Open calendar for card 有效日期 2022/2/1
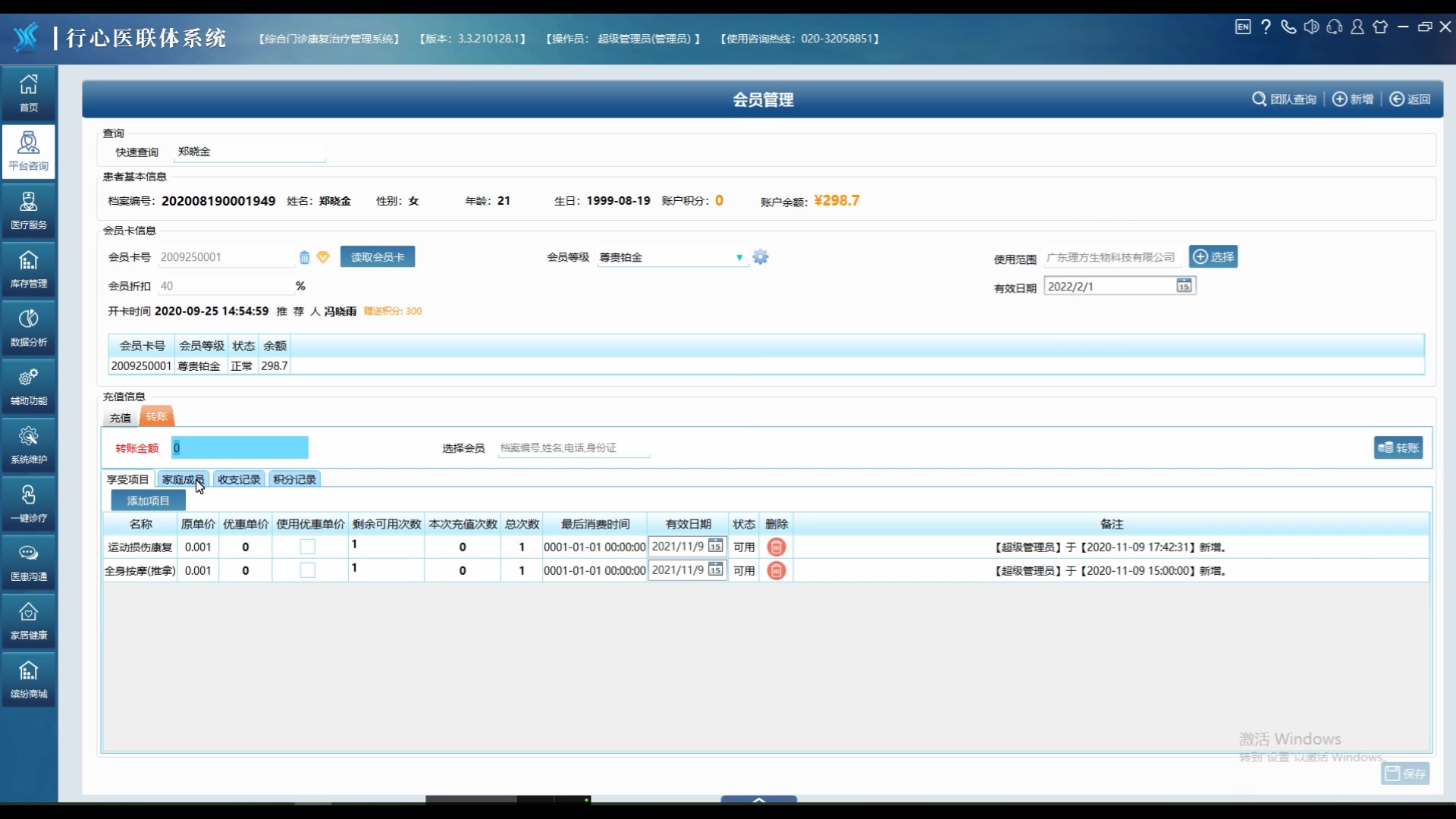Viewport: 1456px width, 819px height. click(1184, 285)
